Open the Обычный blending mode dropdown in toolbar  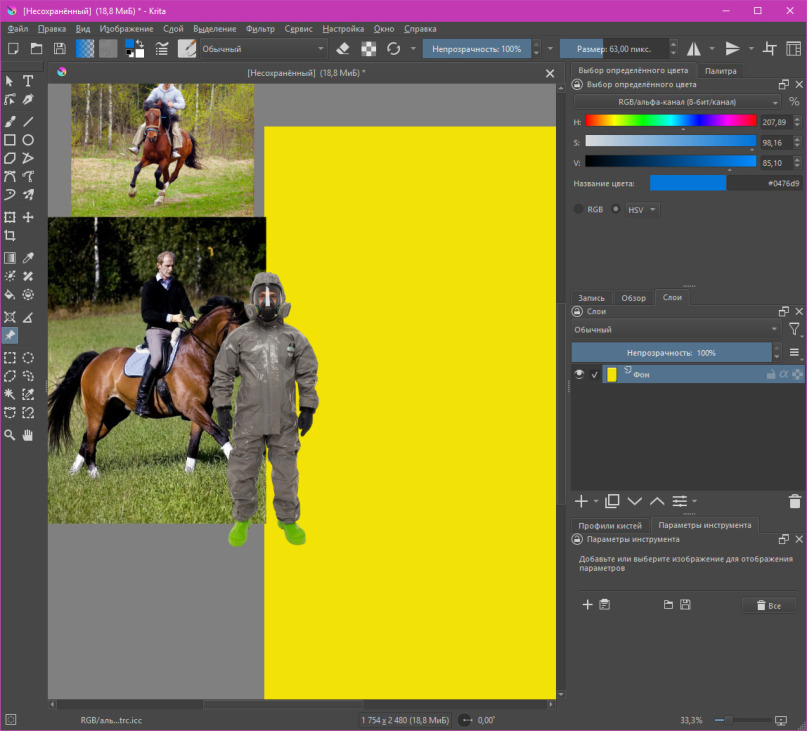pyautogui.click(x=263, y=49)
